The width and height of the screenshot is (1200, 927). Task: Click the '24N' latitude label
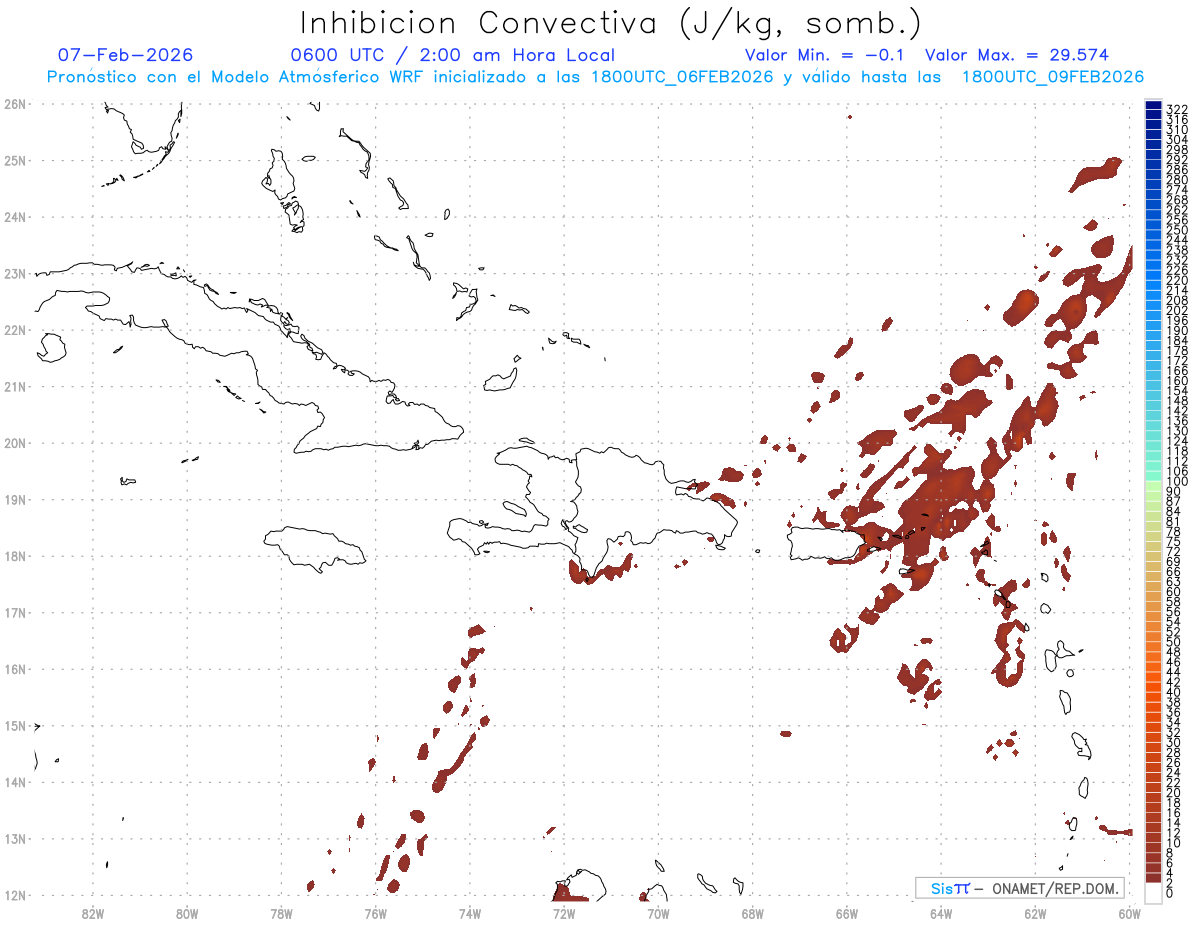tap(14, 217)
